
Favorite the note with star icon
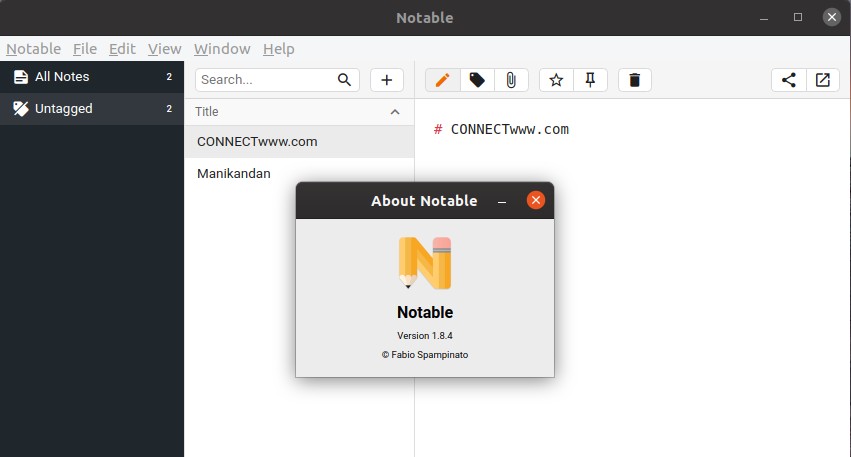[556, 80]
